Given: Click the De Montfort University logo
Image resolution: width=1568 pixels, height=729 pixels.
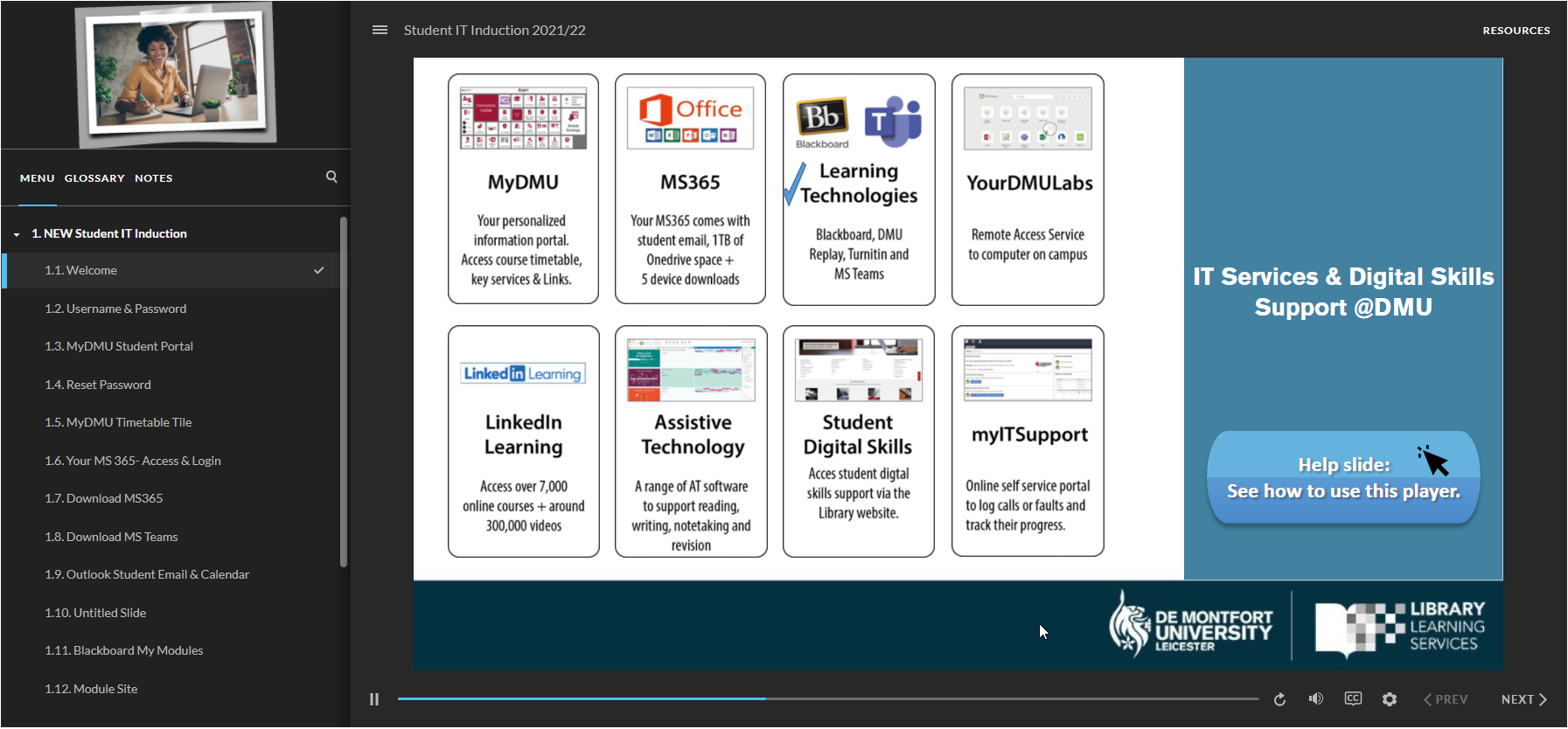Looking at the screenshot, I should point(1190,623).
